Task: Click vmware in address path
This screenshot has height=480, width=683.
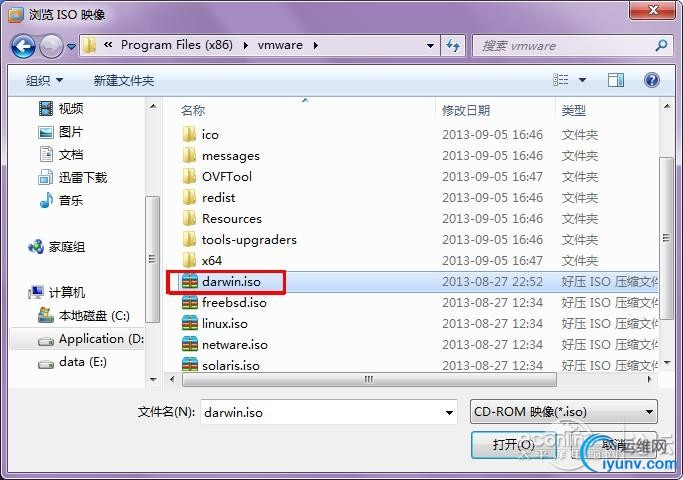Action: (x=280, y=45)
